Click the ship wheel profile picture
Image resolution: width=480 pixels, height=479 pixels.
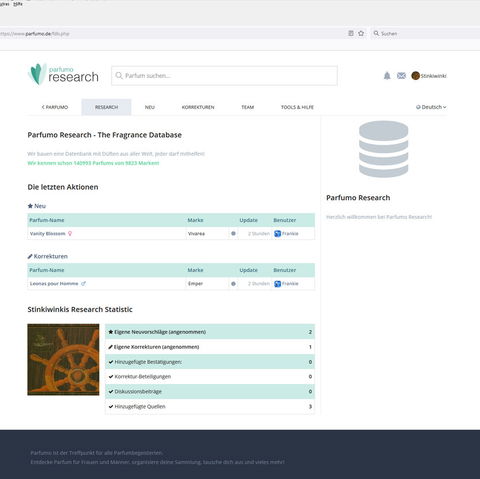tap(63, 359)
